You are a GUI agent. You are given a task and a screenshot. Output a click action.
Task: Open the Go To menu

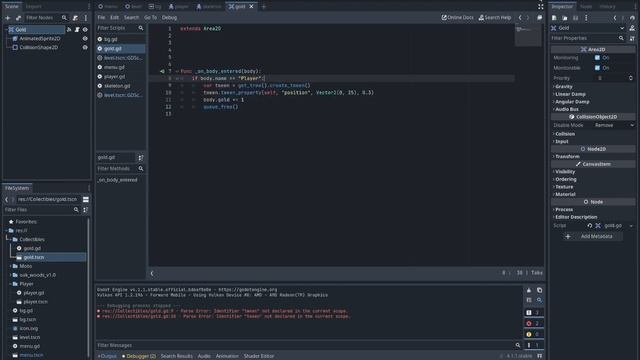click(150, 18)
